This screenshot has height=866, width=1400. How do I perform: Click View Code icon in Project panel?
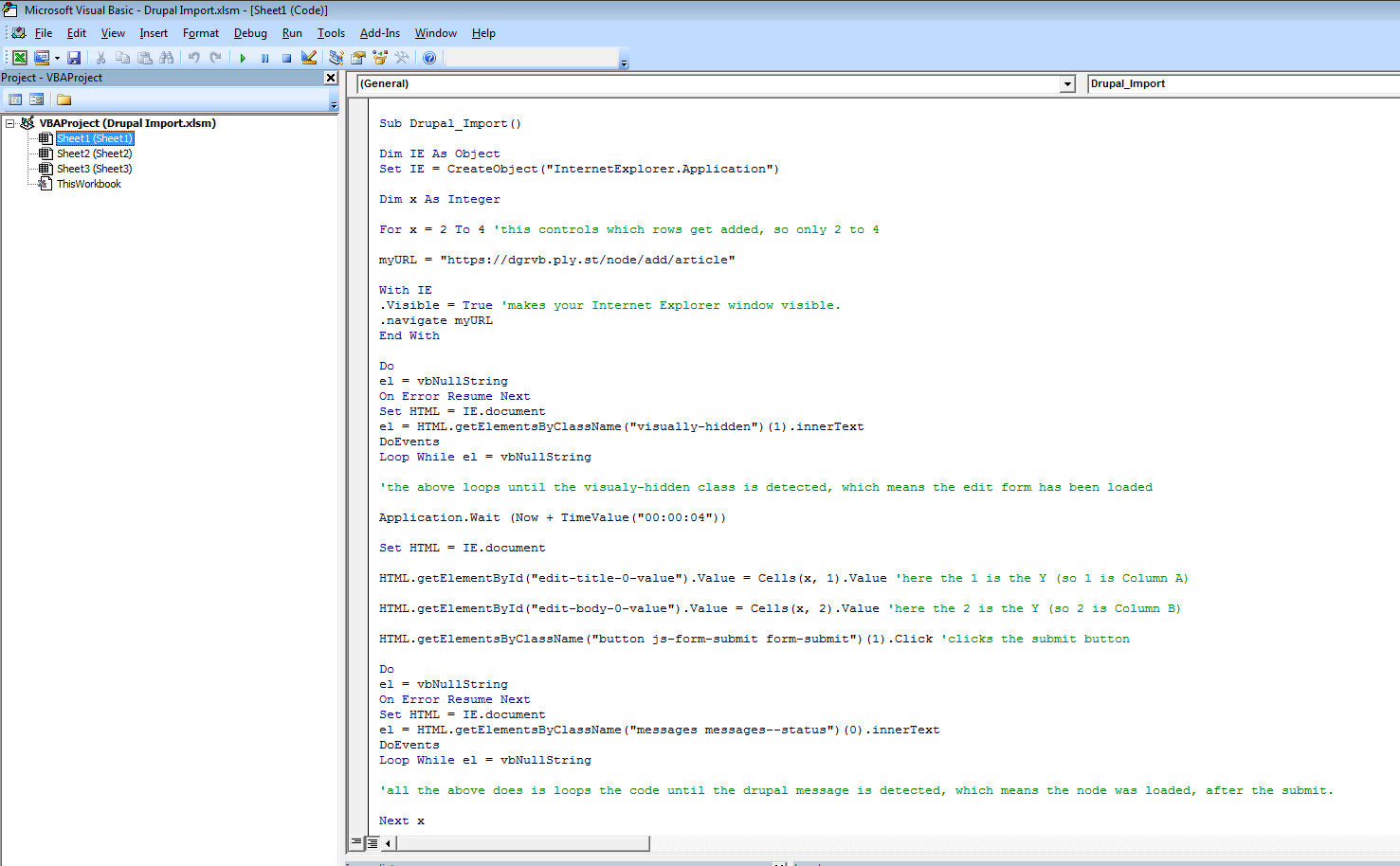pos(15,99)
